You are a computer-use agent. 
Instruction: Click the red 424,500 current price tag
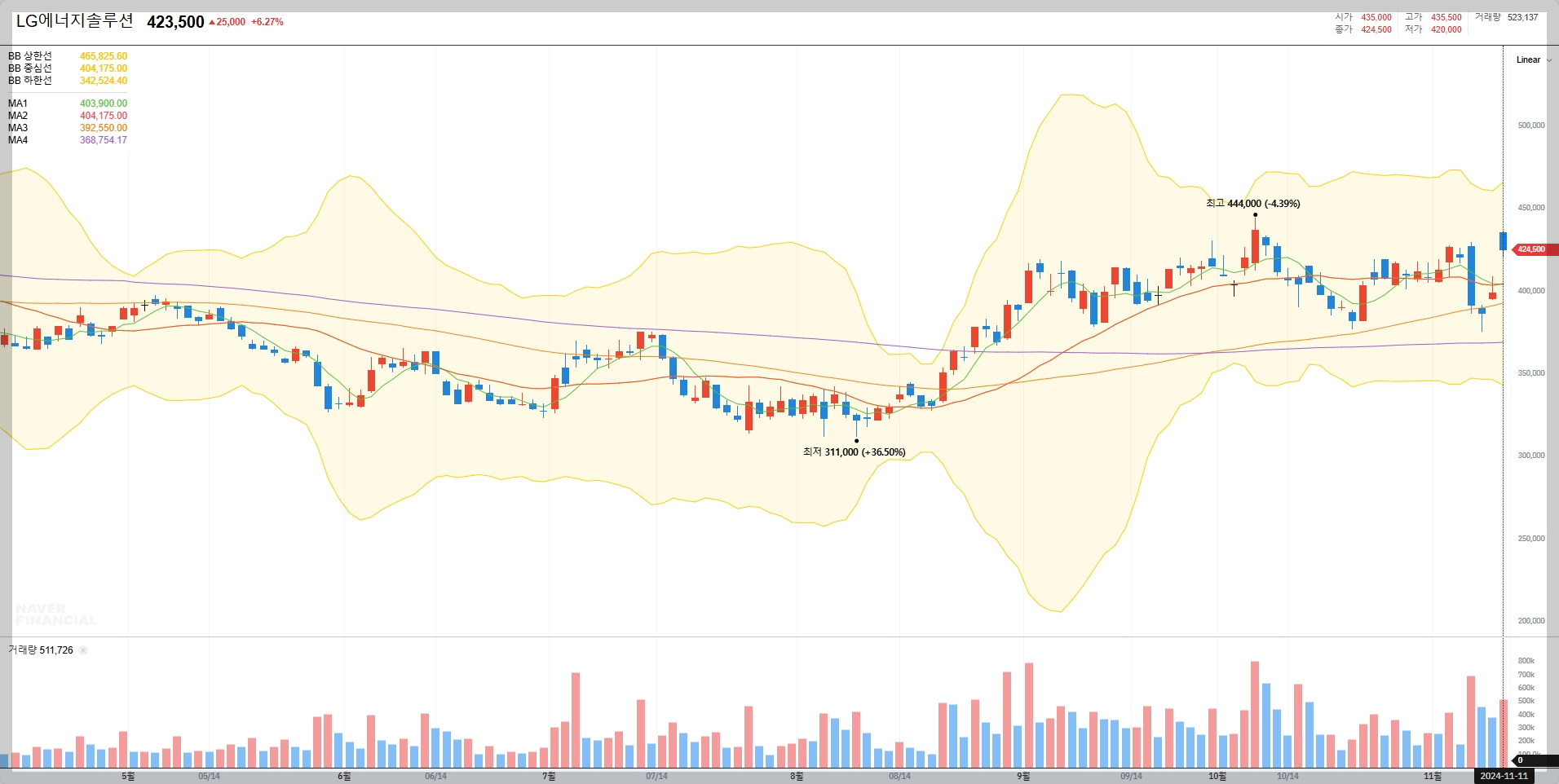(x=1534, y=249)
